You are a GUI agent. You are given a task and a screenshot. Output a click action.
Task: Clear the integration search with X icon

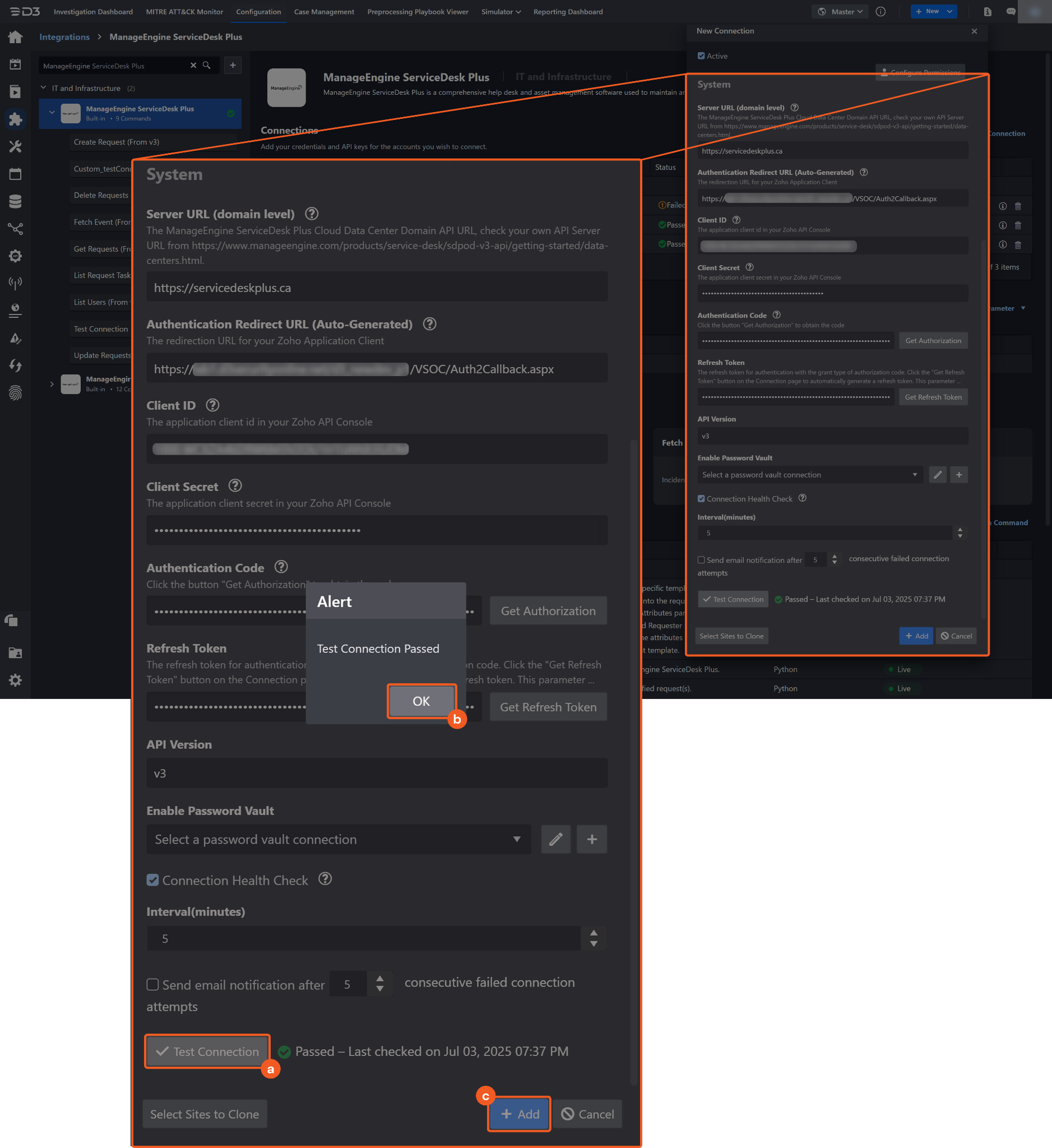(x=193, y=66)
